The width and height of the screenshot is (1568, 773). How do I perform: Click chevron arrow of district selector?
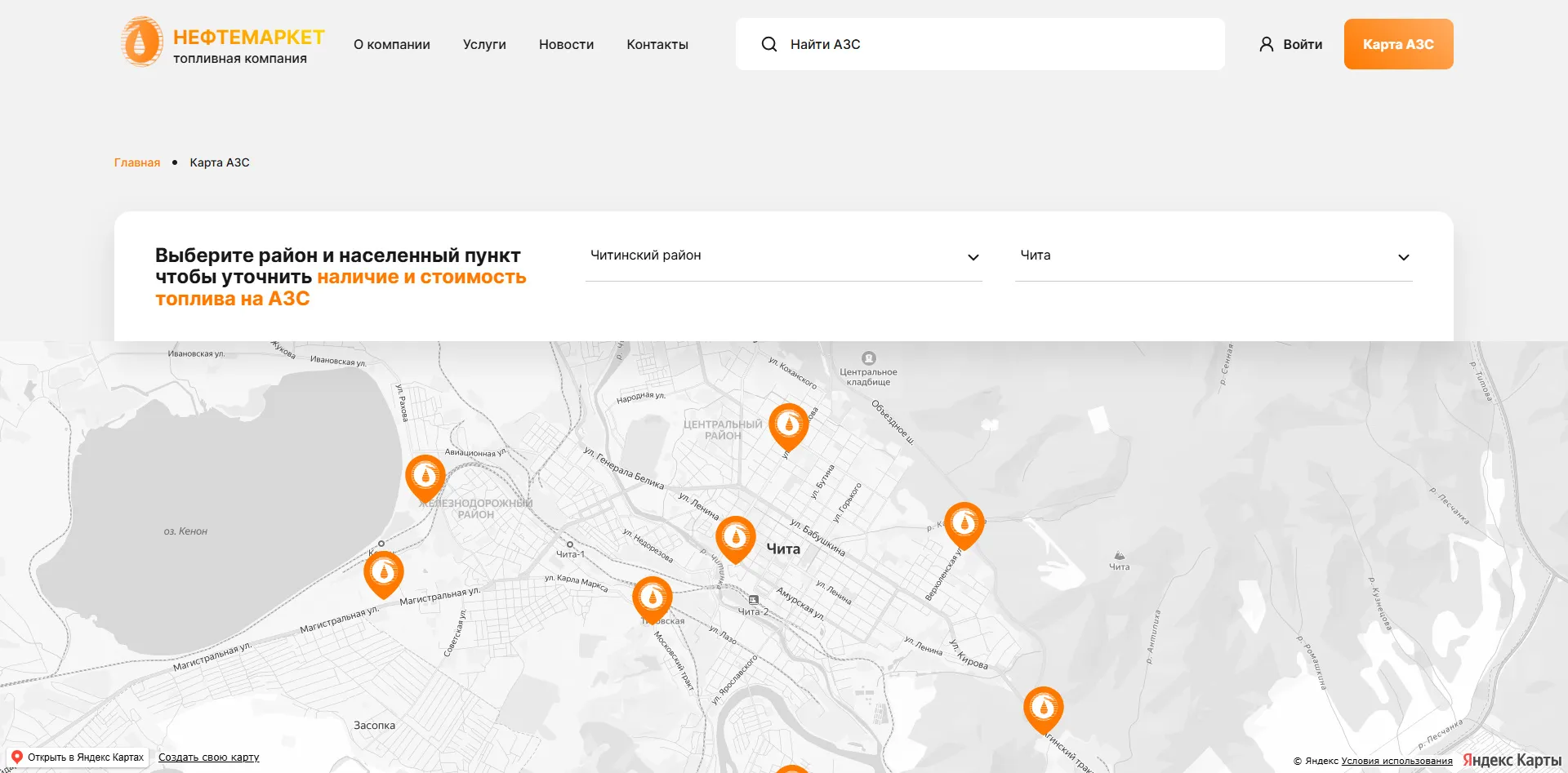pos(973,257)
